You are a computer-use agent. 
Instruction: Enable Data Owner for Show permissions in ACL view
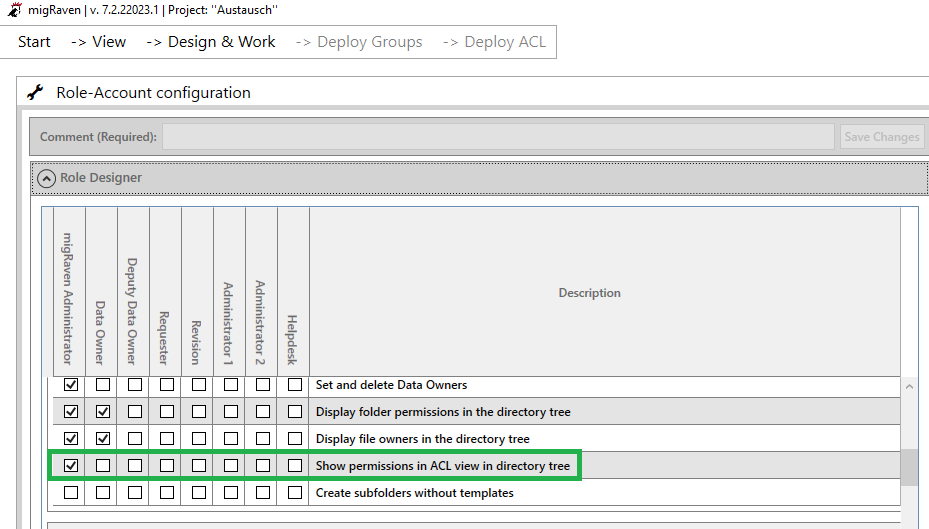point(103,466)
